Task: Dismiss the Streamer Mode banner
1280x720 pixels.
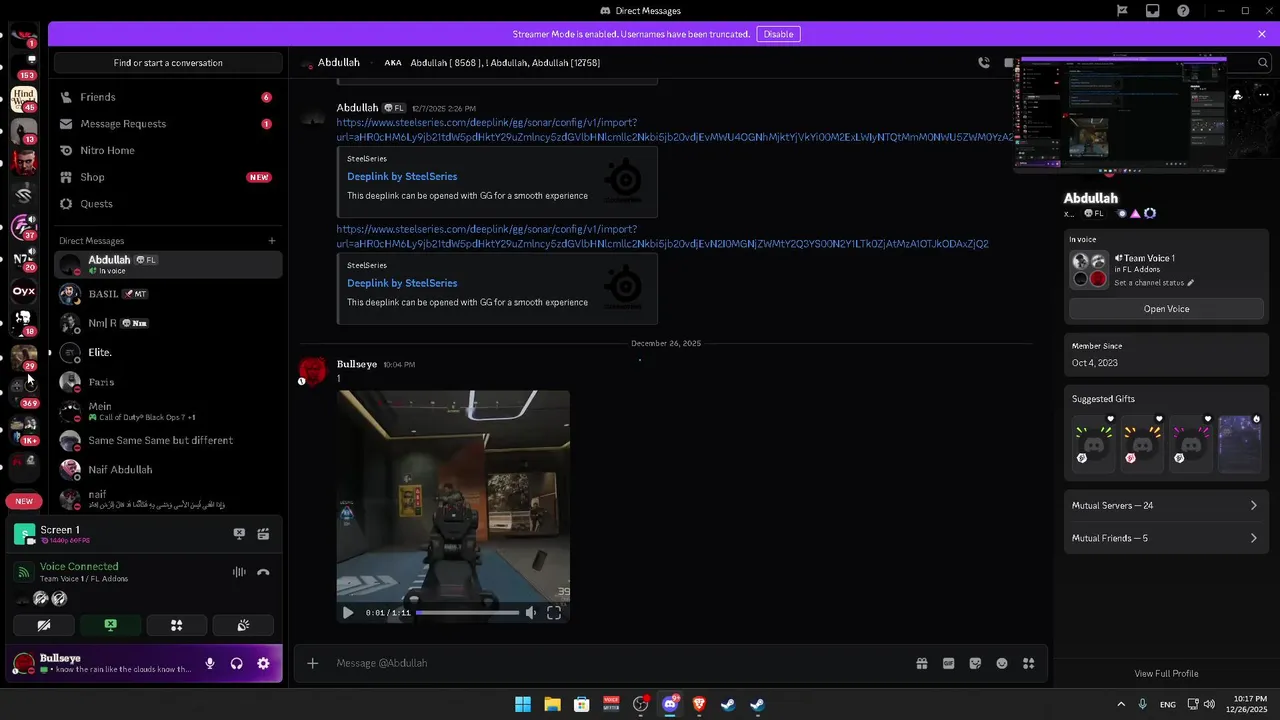Action: (x=1262, y=34)
